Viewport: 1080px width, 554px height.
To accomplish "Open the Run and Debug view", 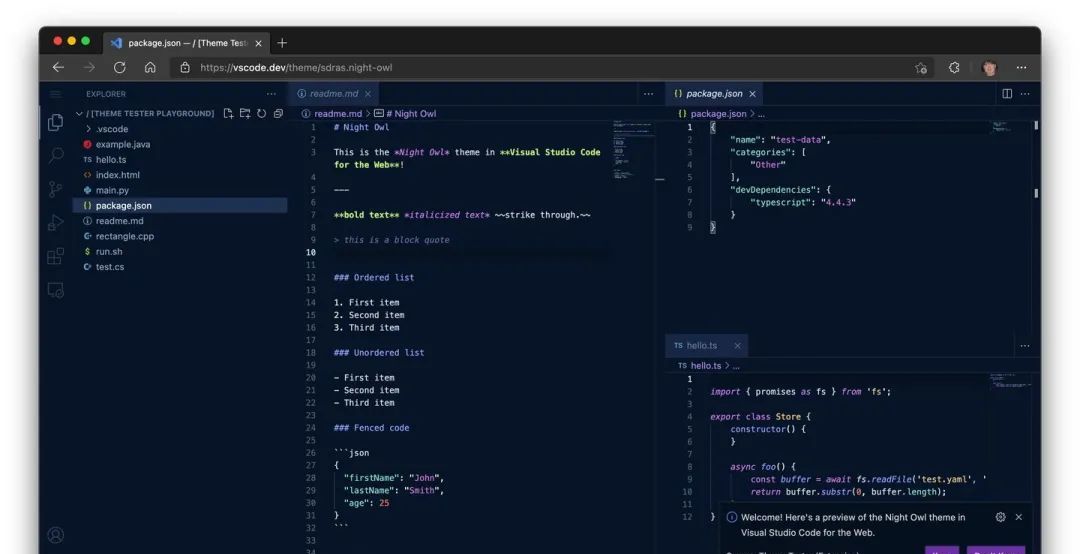I will click(56, 223).
